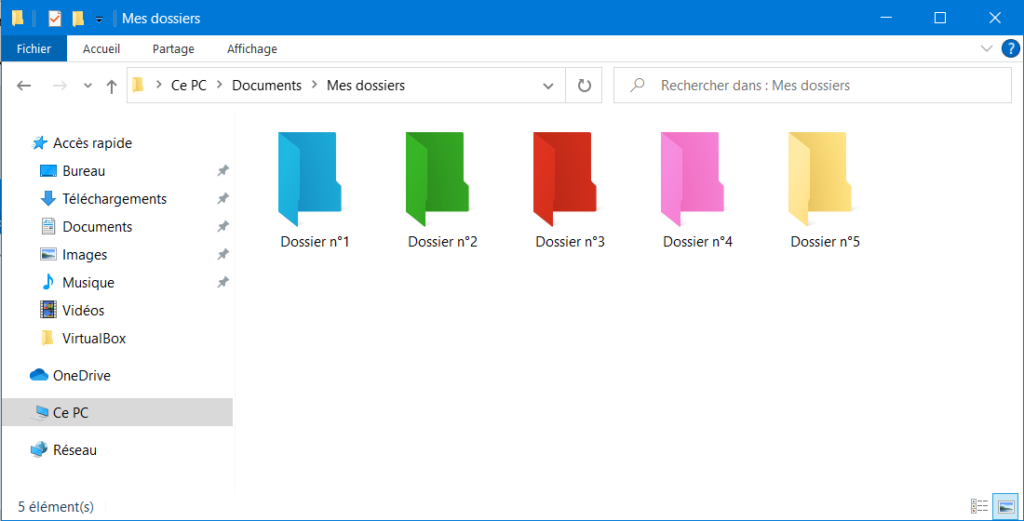This screenshot has height=521, width=1024.
Task: Switch to the Accueil ribbon tab
Action: click(101, 49)
